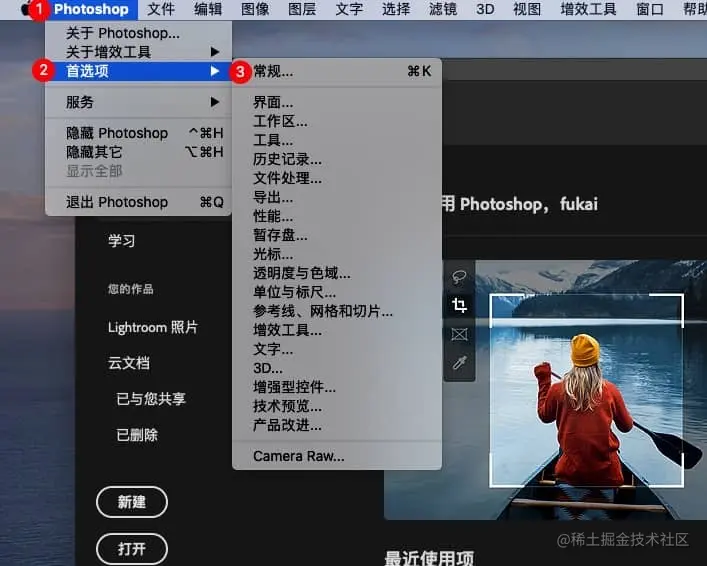Open 导出... preferences
Image resolution: width=707 pixels, height=566 pixels.
click(x=337, y=197)
